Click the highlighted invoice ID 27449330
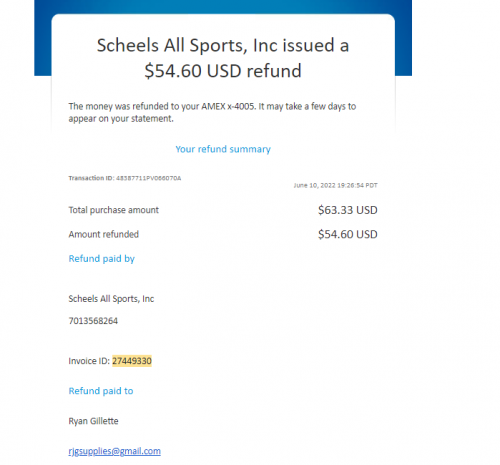Viewport: 500px width, 465px height. click(x=132, y=361)
